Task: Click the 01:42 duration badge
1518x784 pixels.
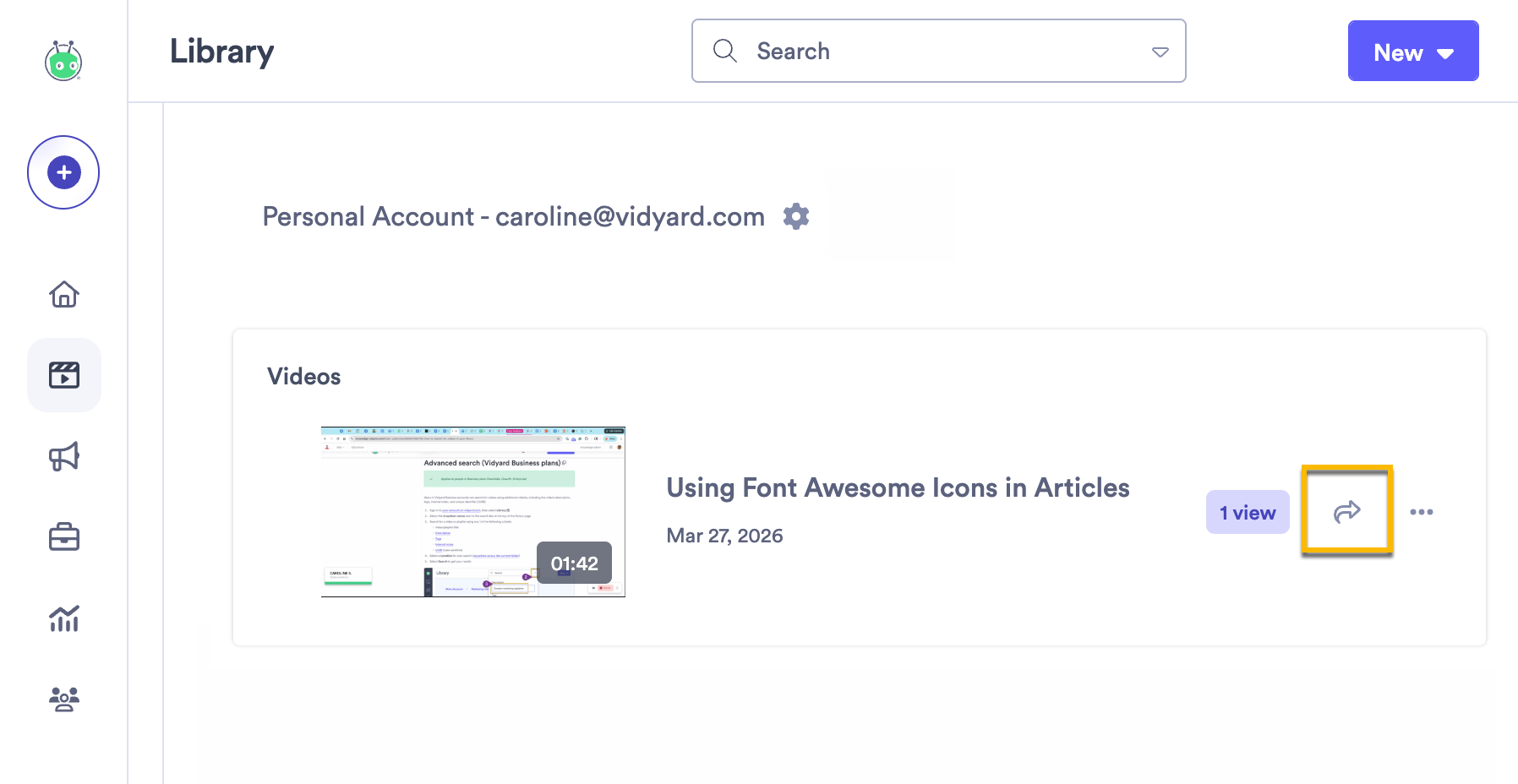Action: click(x=574, y=563)
